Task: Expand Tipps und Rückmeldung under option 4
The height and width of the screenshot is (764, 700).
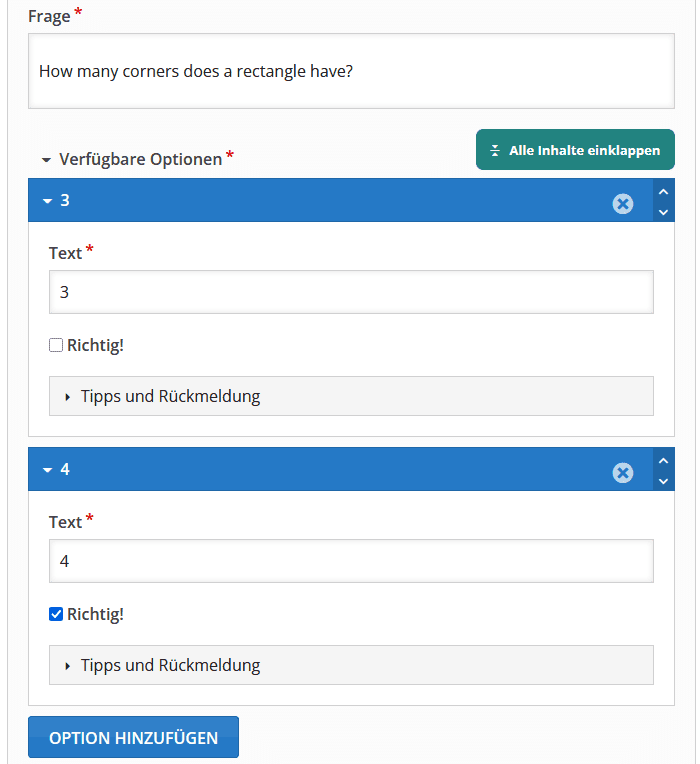Action: (x=351, y=665)
